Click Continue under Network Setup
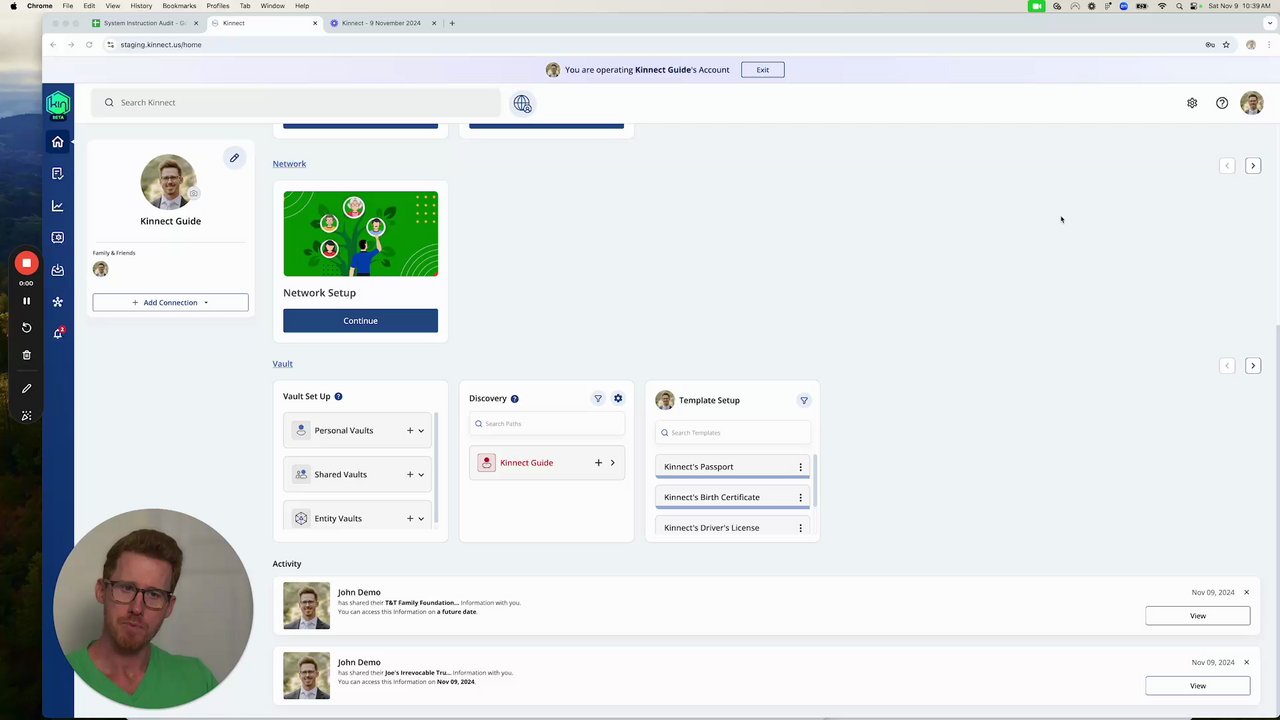This screenshot has height=720, width=1280. (360, 321)
